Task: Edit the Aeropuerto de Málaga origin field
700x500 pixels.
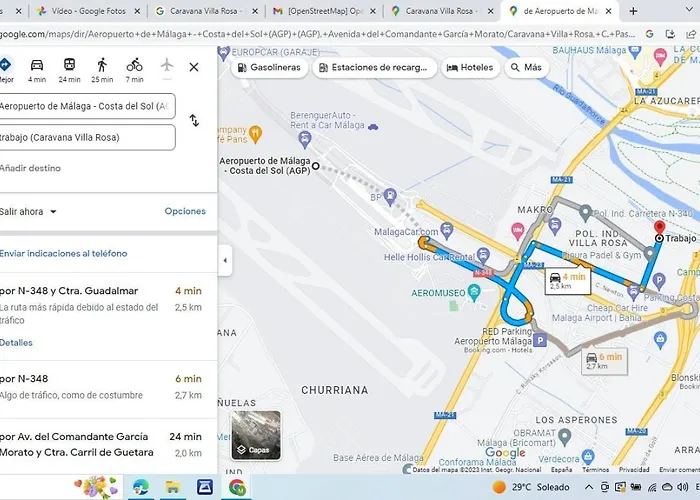Action: [x=87, y=106]
